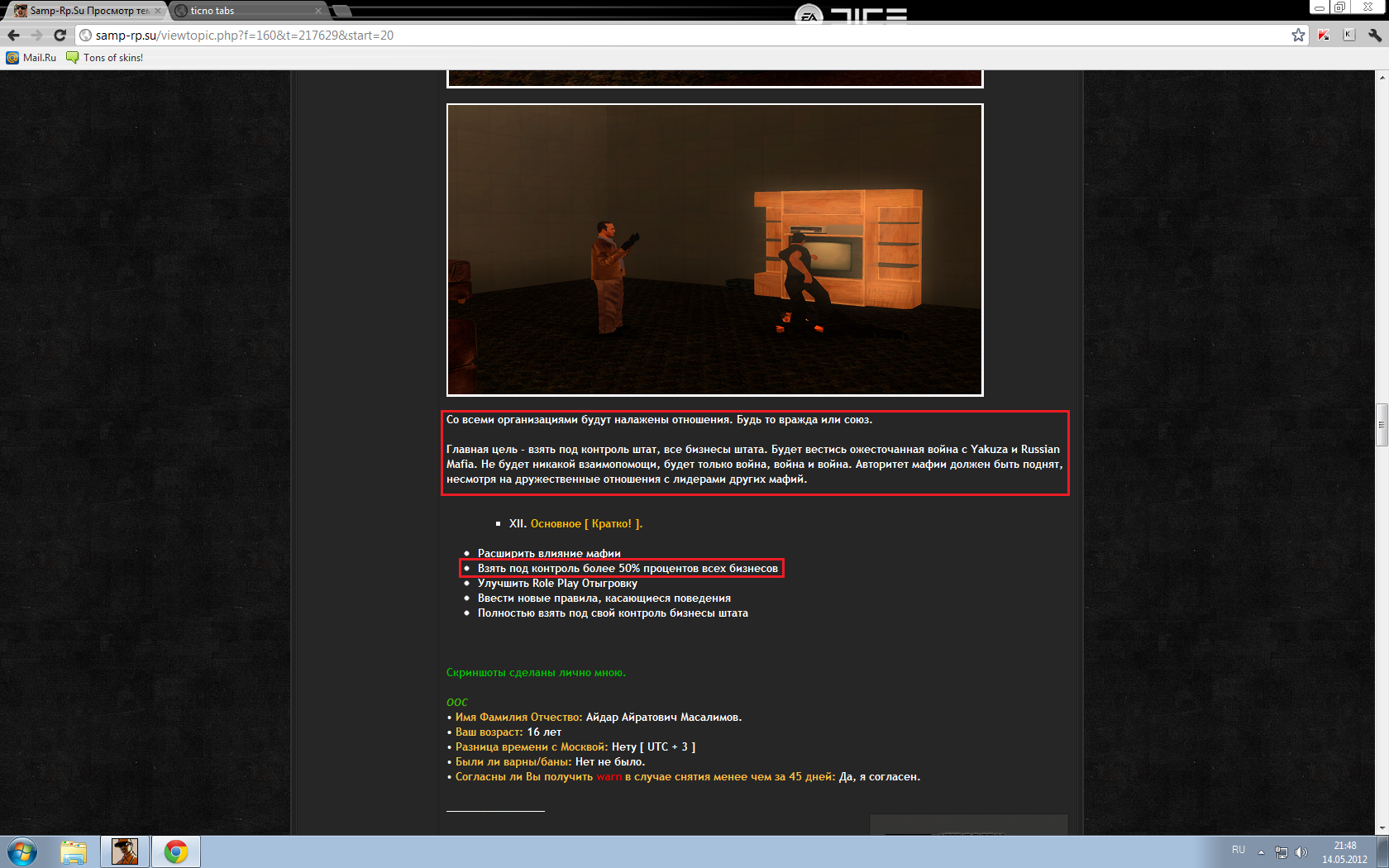Open Windows Explorer from the taskbar
The height and width of the screenshot is (868, 1389).
[74, 851]
